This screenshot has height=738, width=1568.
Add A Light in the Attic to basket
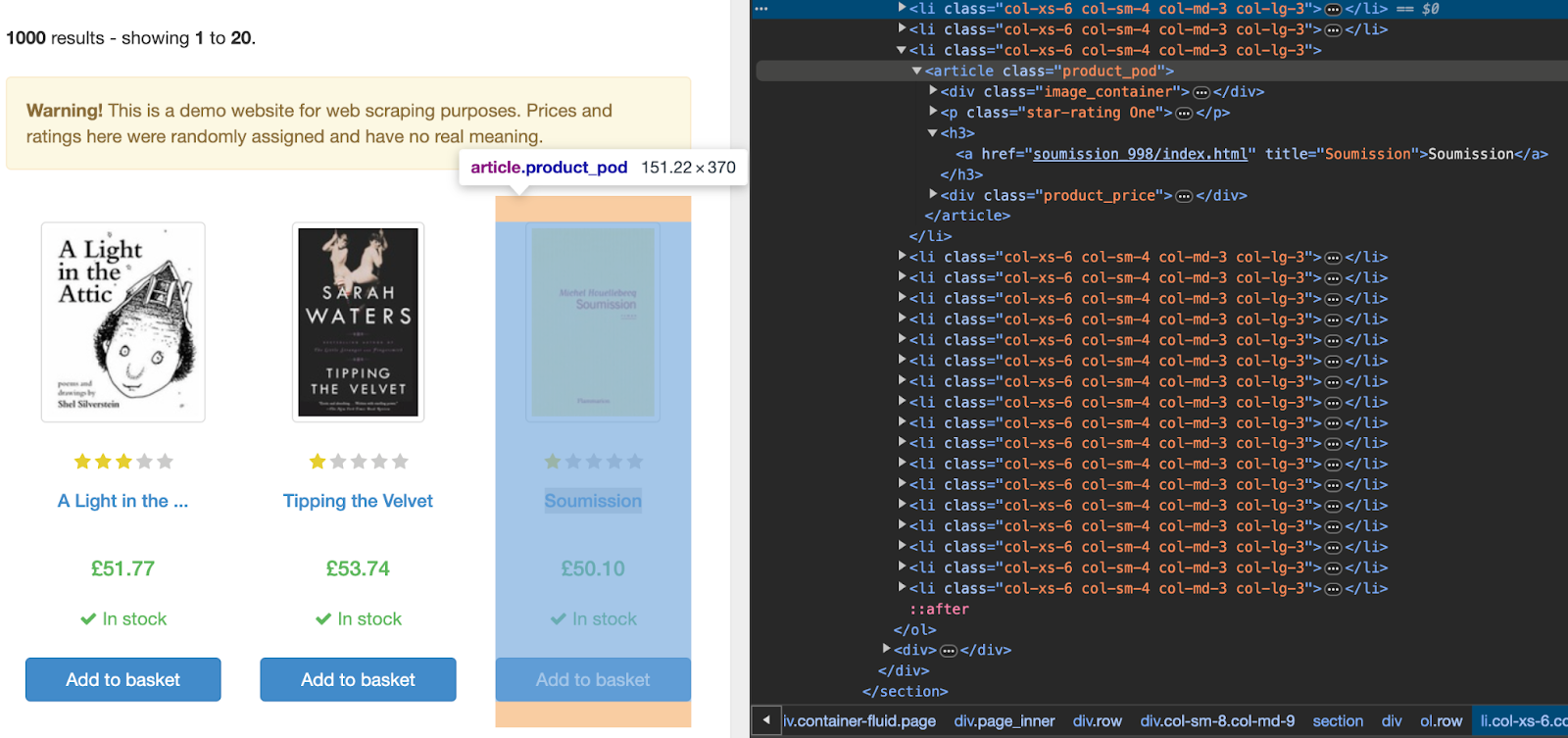click(x=123, y=679)
